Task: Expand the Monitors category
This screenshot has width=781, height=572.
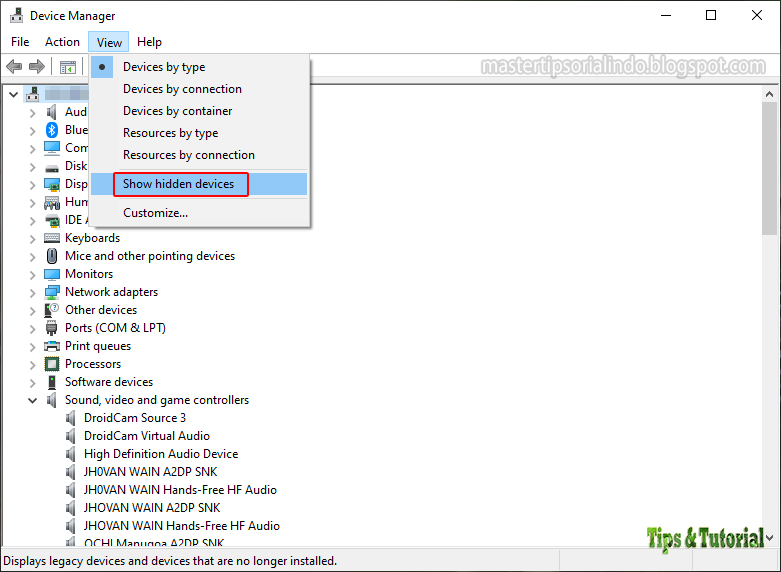Action: click(x=32, y=275)
